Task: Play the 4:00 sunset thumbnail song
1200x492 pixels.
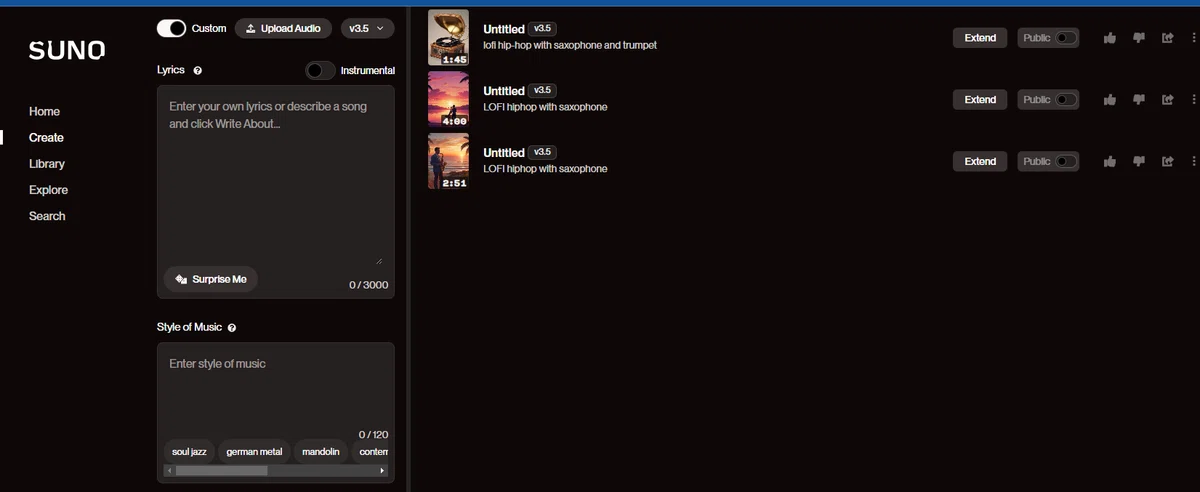Action: 448,100
